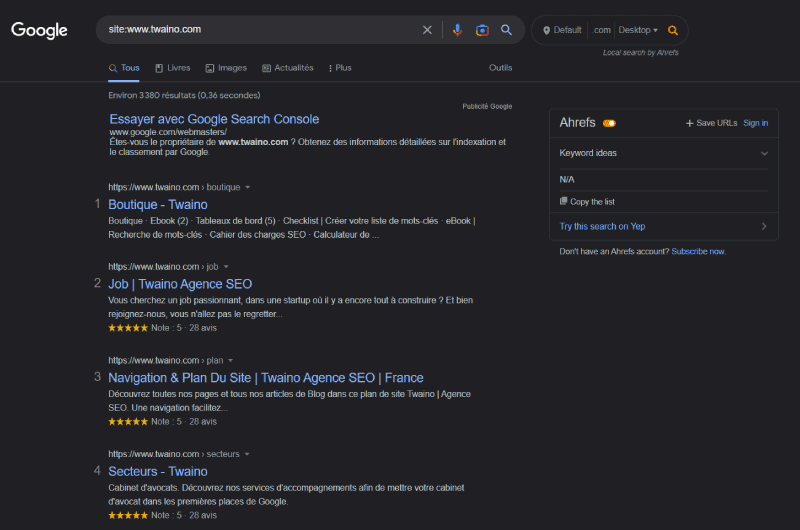Click the star rating under Job result
Screen dimensions: 800x530
coord(128,328)
